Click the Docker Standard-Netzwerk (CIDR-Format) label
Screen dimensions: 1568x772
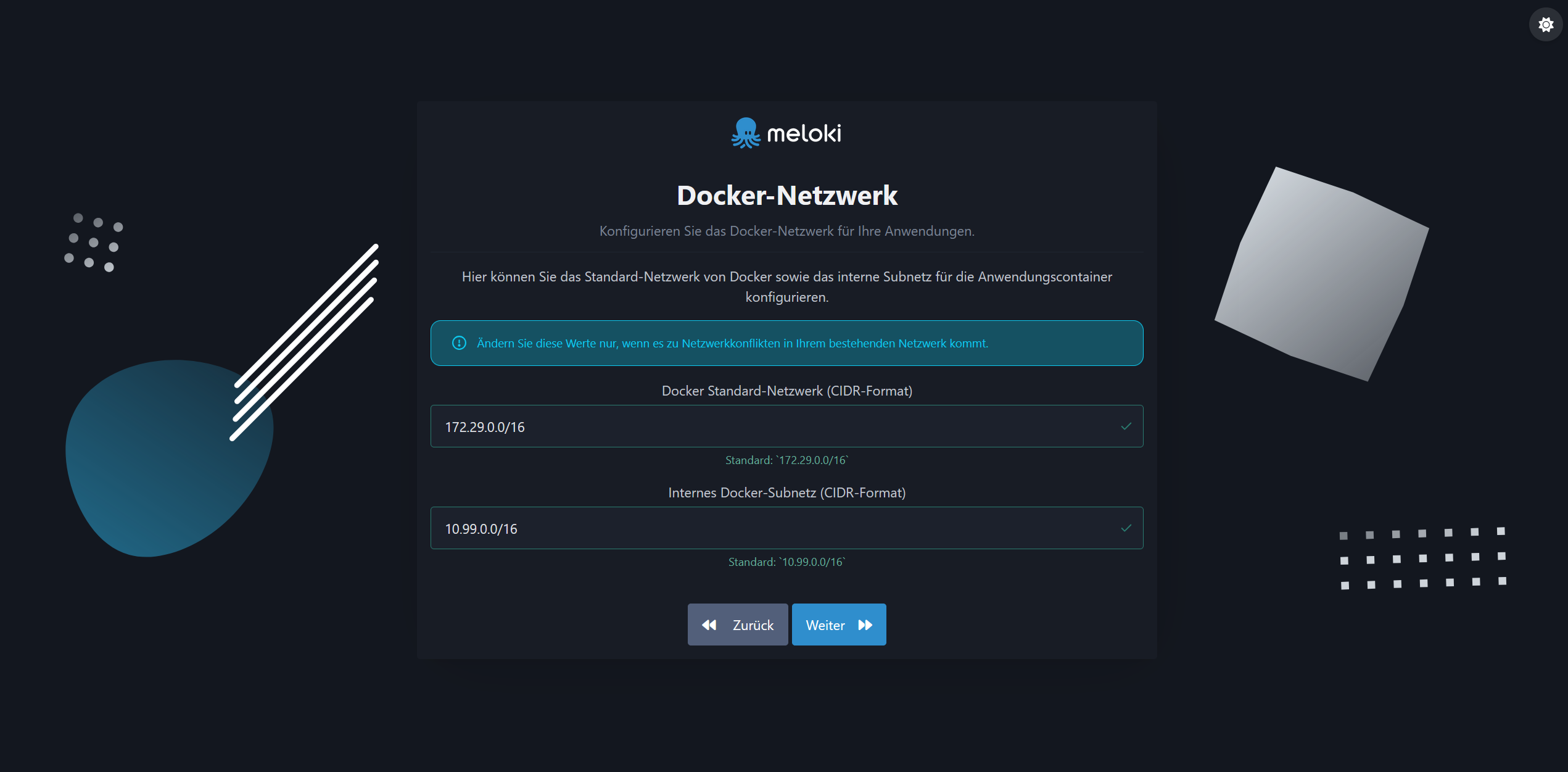tap(787, 390)
